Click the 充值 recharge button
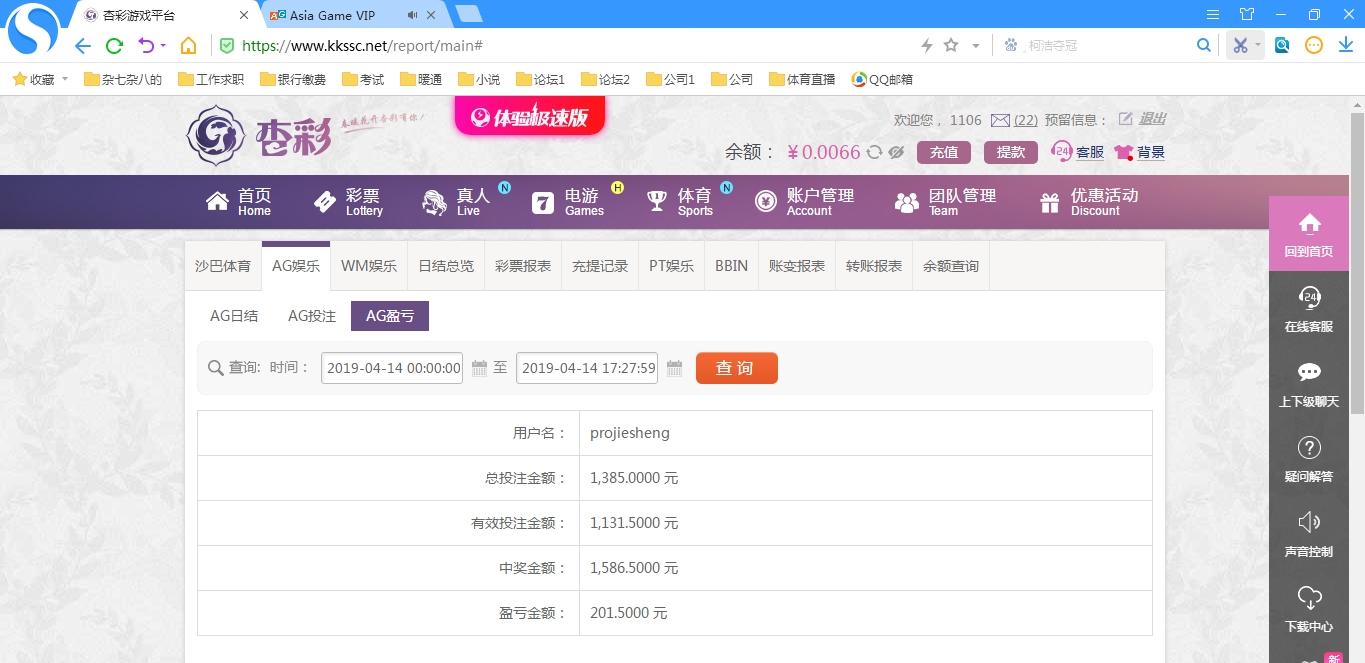Image resolution: width=1365 pixels, height=663 pixels. tap(944, 152)
